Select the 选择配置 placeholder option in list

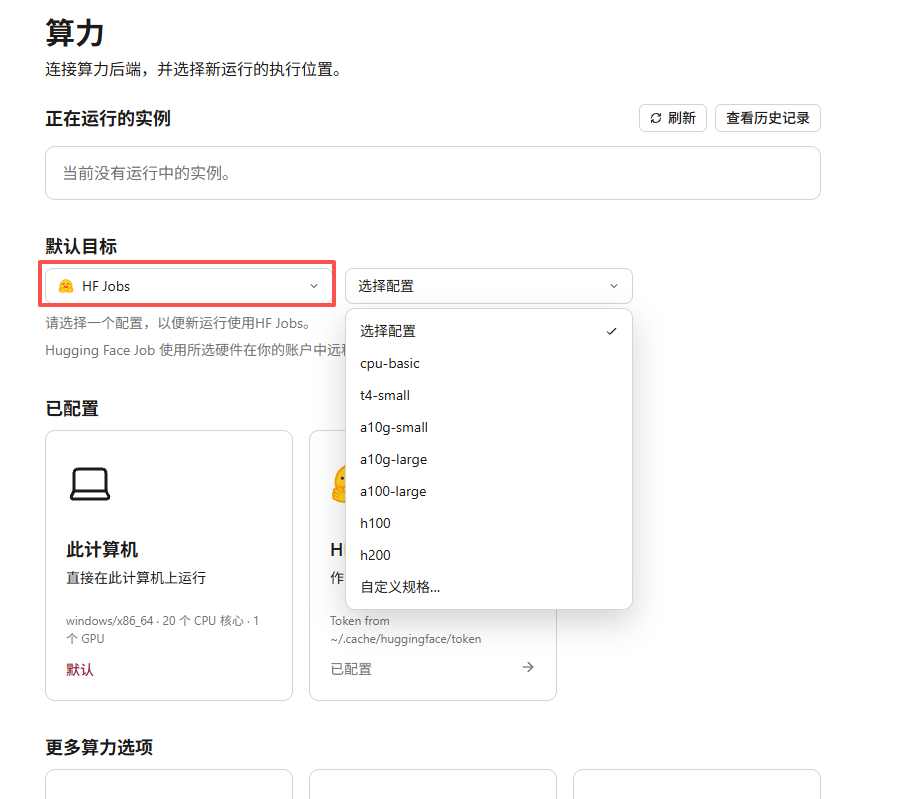489,331
